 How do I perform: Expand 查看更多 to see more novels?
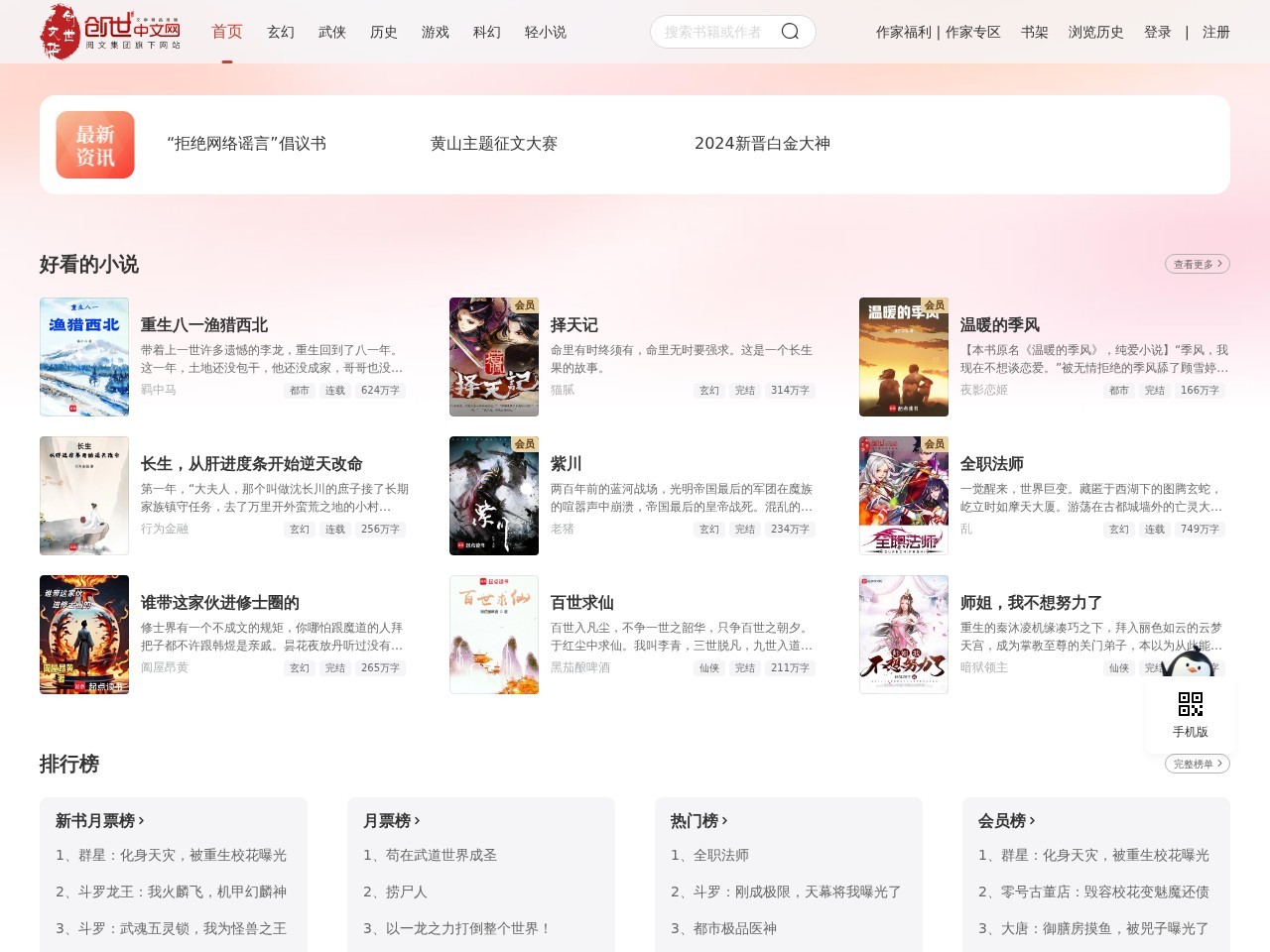(1196, 264)
